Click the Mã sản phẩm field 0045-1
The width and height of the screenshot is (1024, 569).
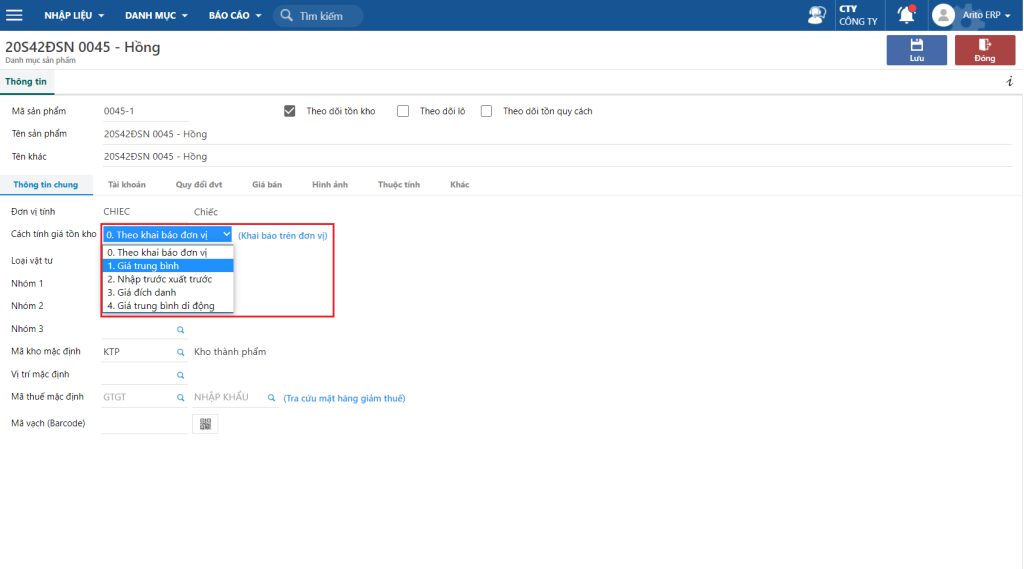coord(145,111)
